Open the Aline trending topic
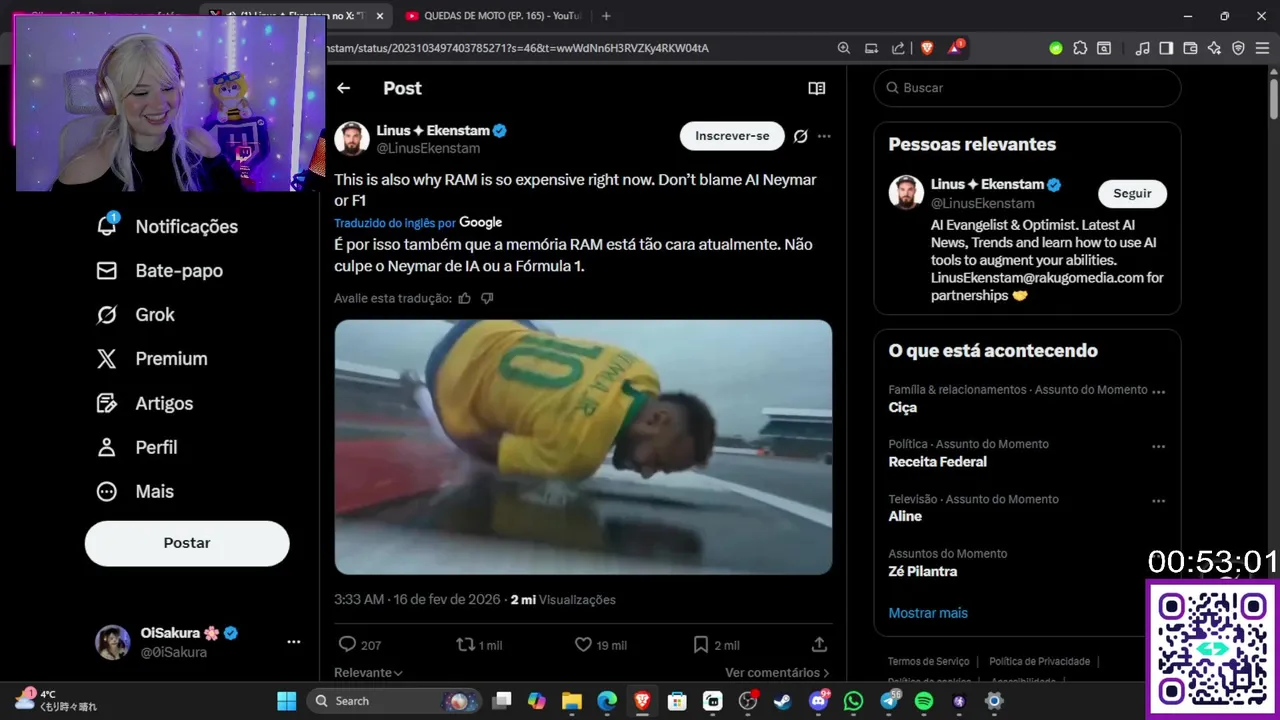This screenshot has width=1280, height=720. (x=905, y=516)
